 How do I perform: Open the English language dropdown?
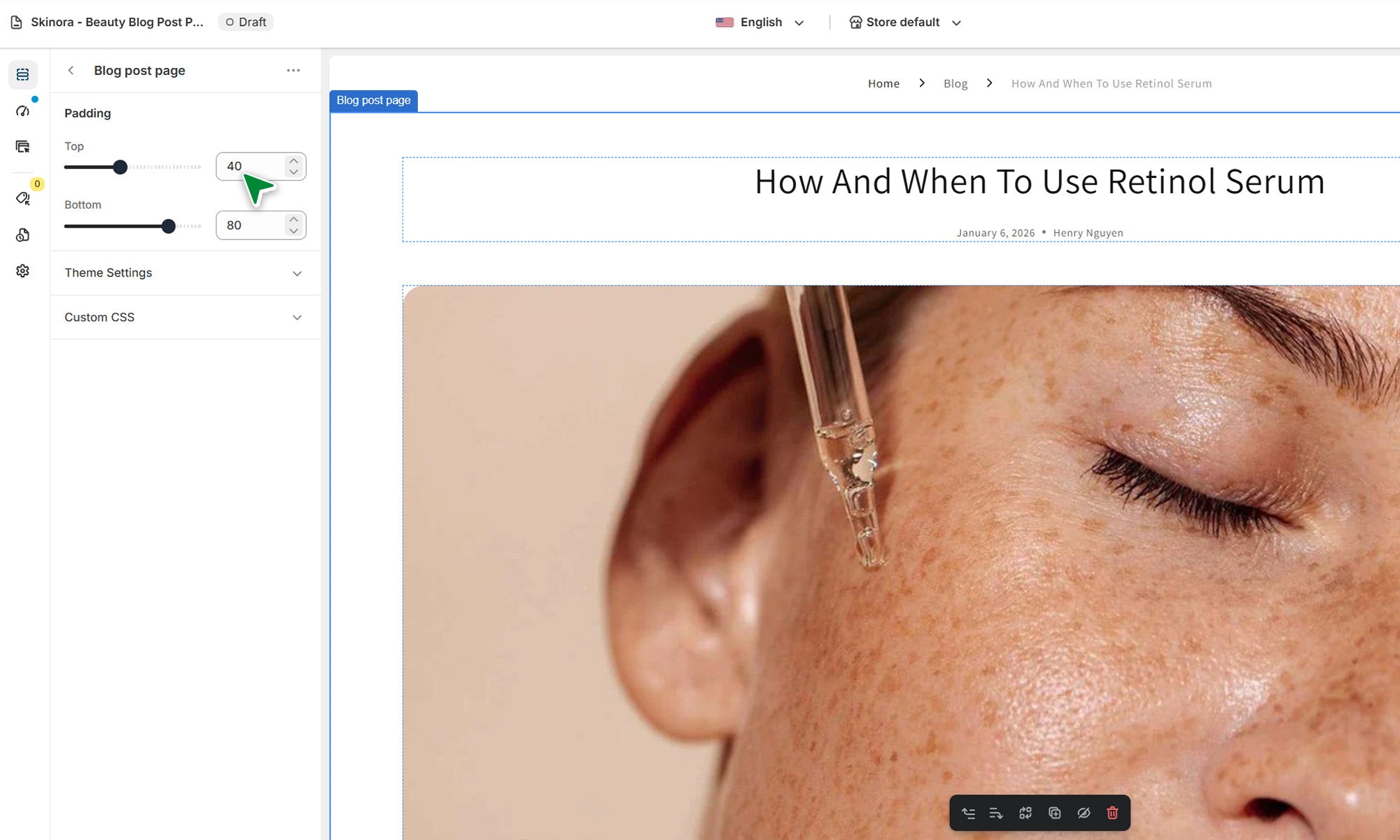point(760,22)
